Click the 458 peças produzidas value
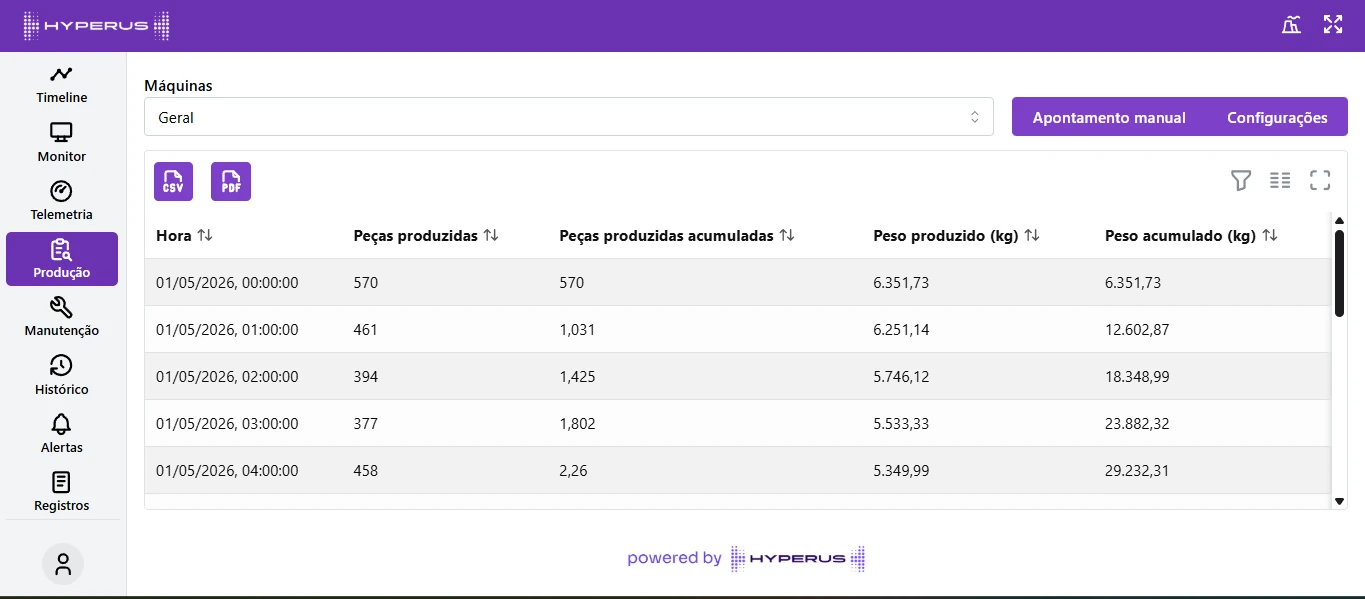This screenshot has height=599, width=1365. [x=366, y=471]
